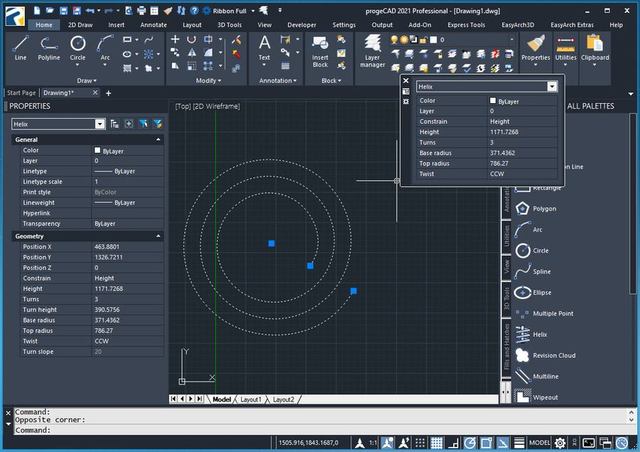Choose the Polyline tool in ribbon
The height and width of the screenshot is (452, 640).
tap(48, 47)
